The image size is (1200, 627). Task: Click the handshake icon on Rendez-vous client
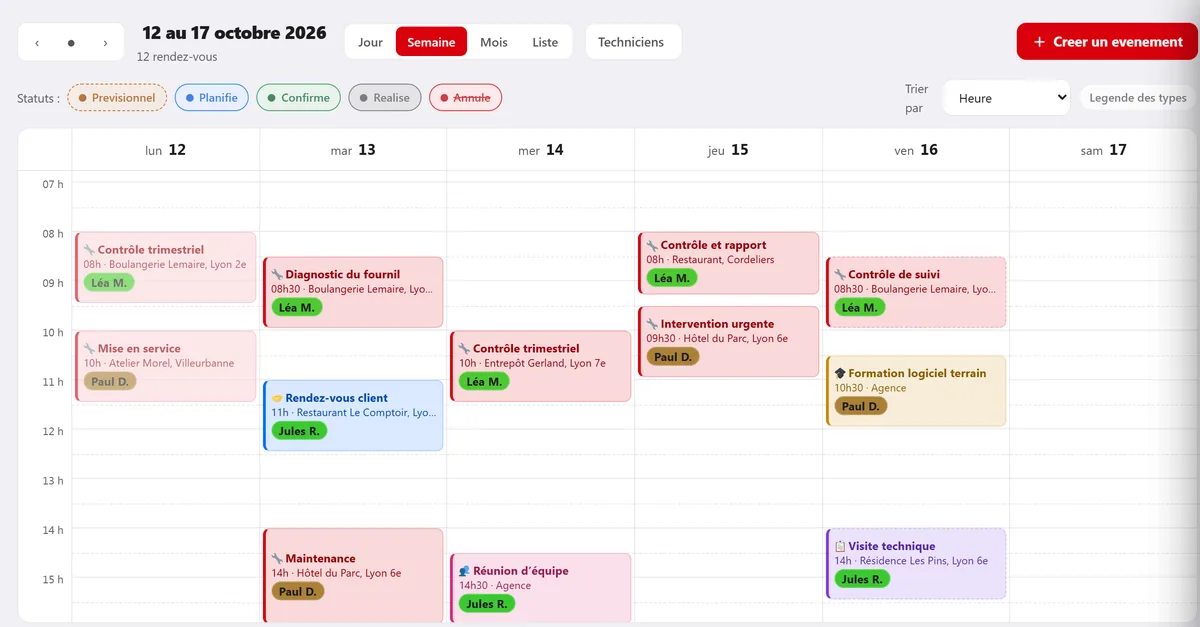[x=277, y=398]
